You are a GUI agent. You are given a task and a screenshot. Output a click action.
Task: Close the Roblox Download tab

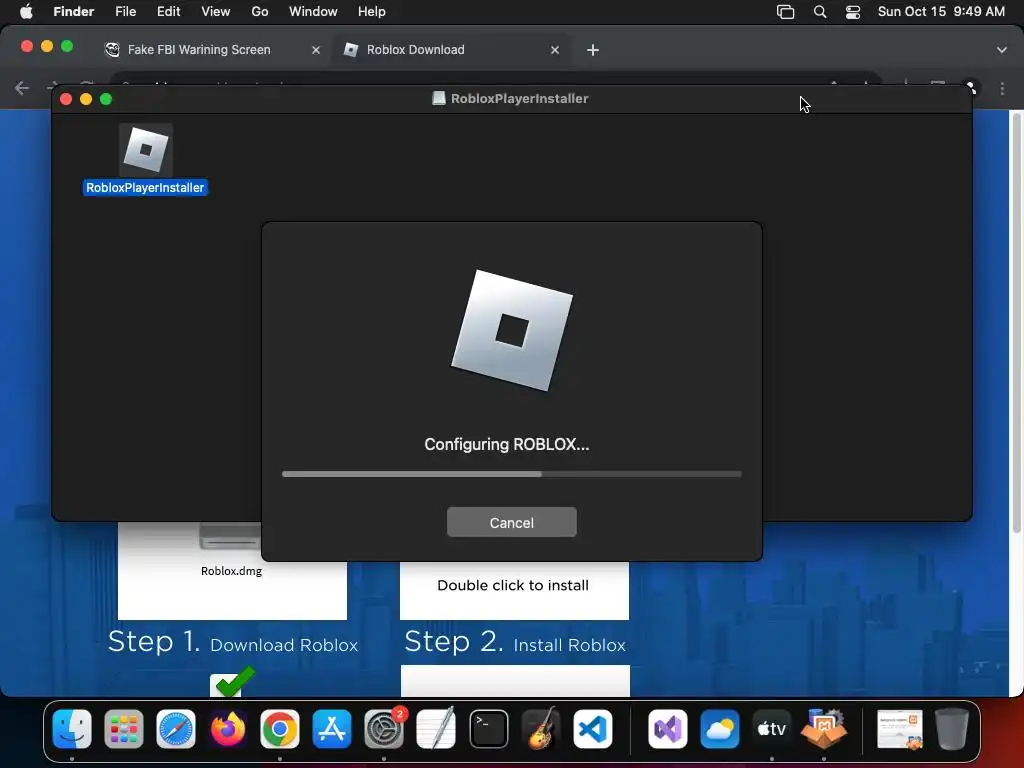point(555,50)
